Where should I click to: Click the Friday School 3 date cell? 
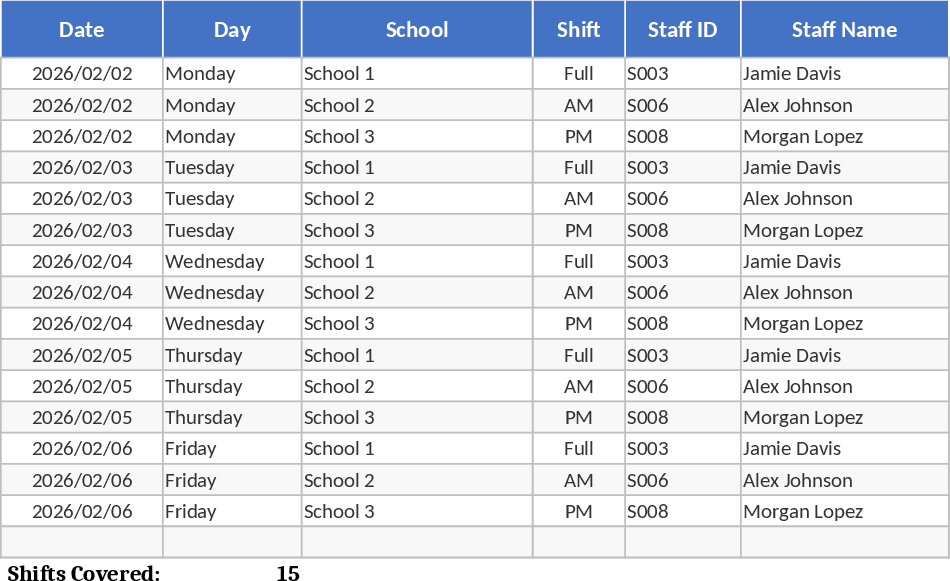click(82, 511)
